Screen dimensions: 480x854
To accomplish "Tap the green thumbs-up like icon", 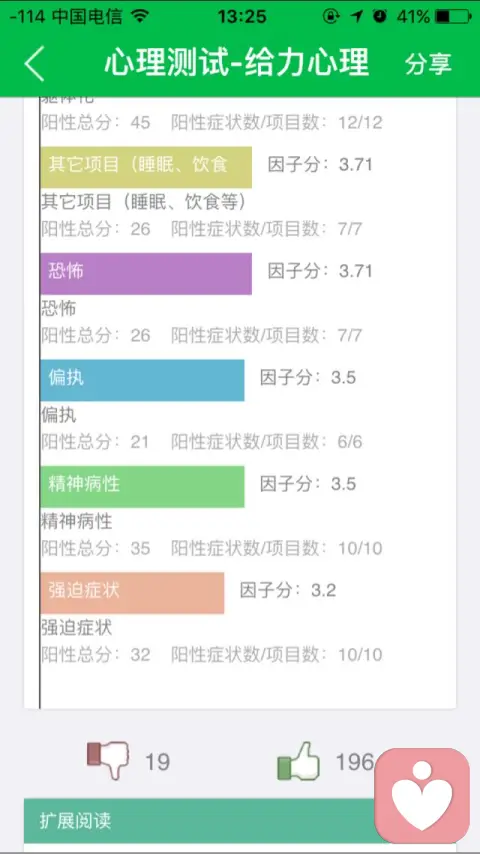I will click(x=298, y=760).
